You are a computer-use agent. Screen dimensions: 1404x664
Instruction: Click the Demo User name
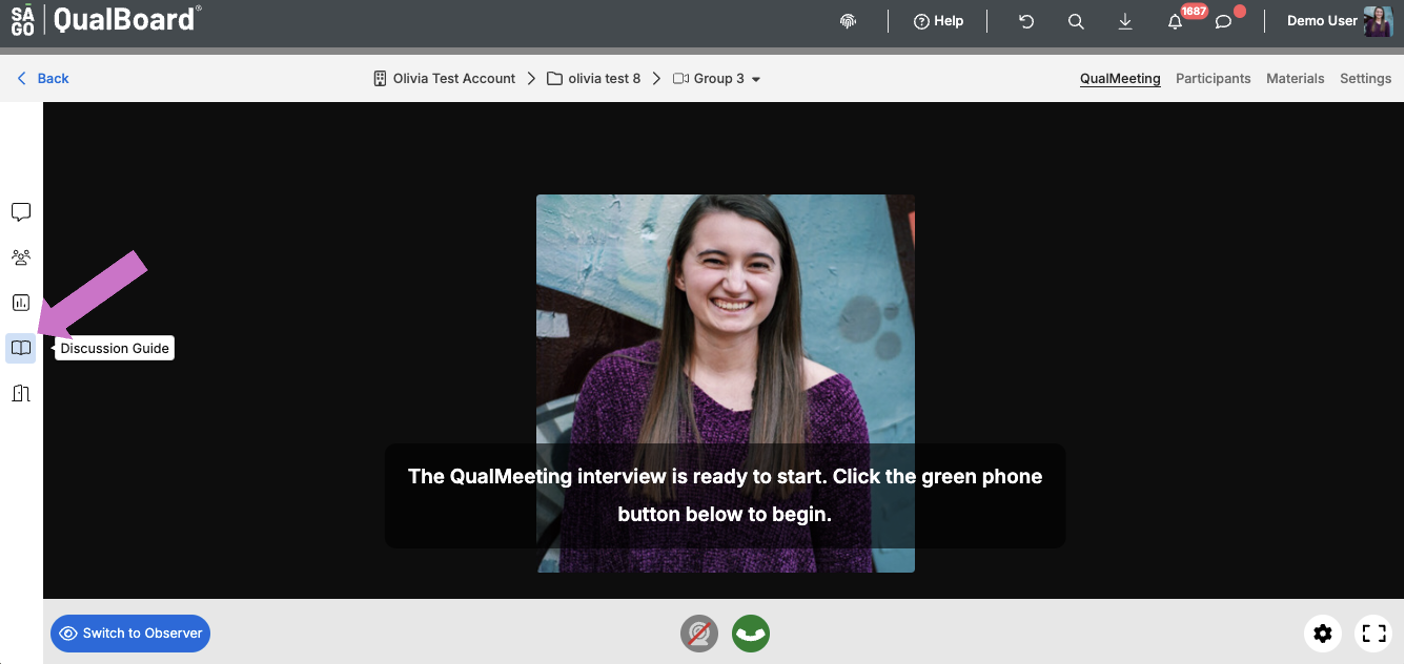point(1322,21)
